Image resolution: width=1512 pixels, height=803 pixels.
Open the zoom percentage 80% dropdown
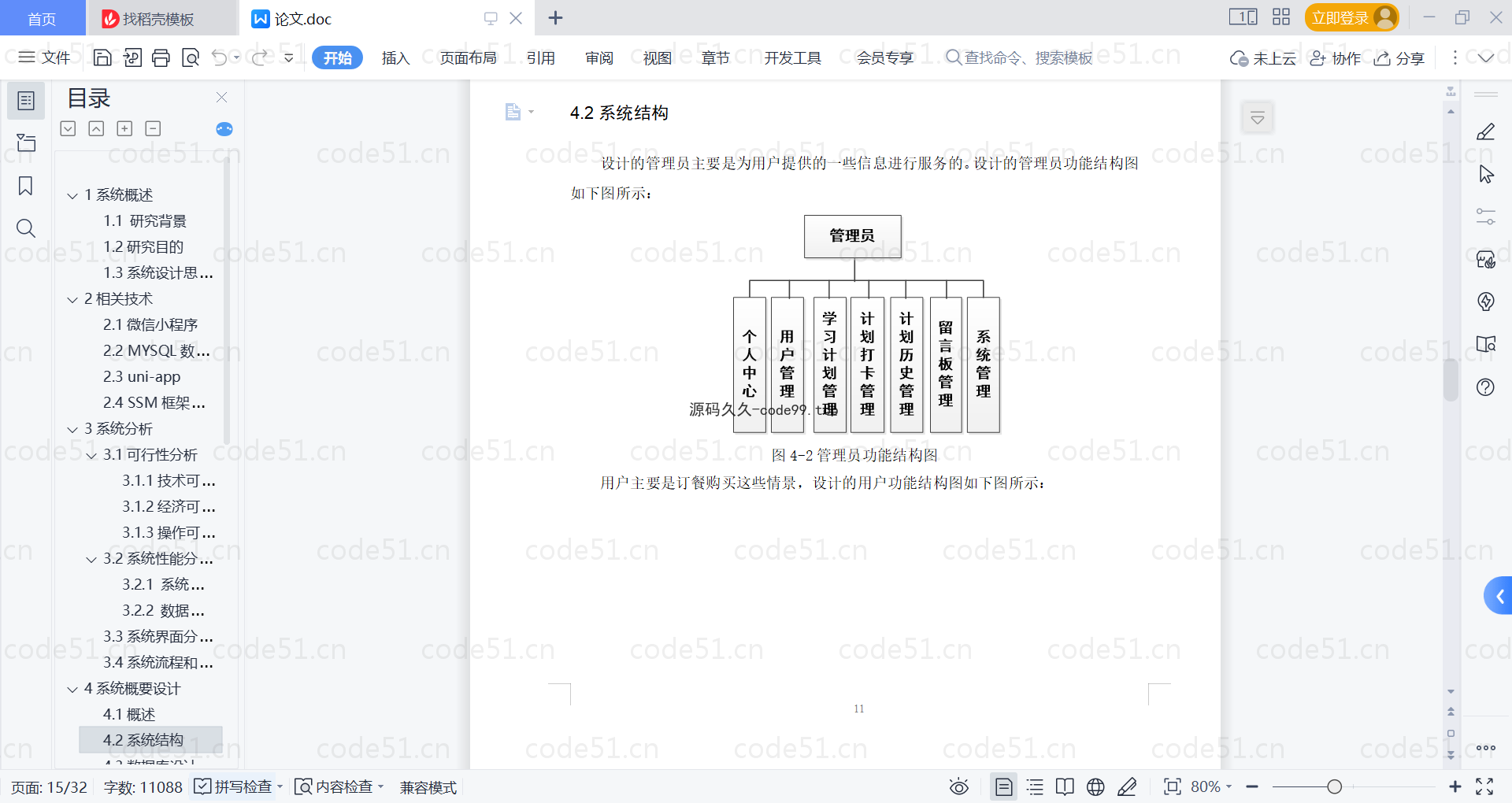1211,786
